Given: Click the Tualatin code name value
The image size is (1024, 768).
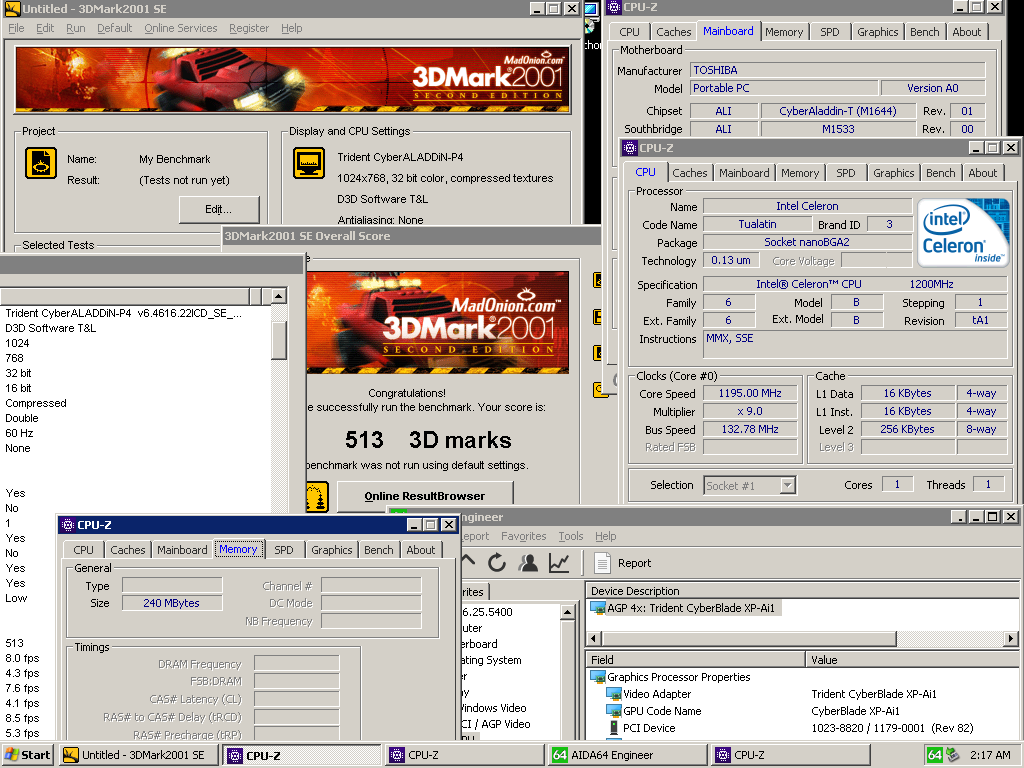Looking at the screenshot, I should coord(757,224).
